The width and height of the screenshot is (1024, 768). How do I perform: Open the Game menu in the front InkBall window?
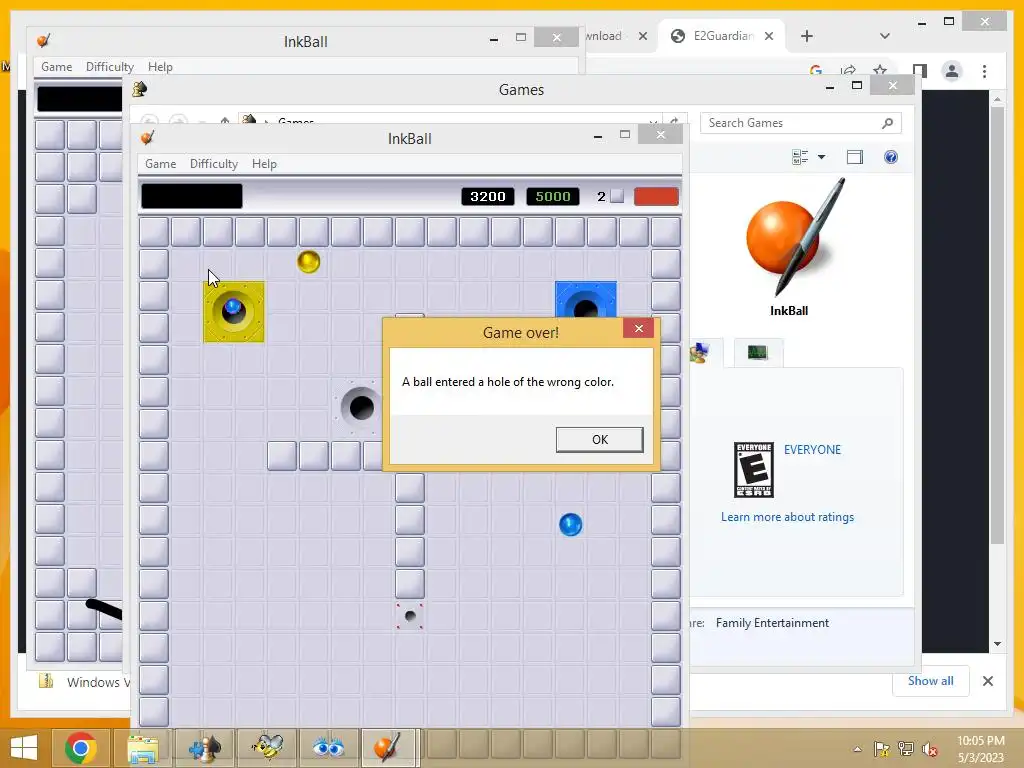tap(160, 164)
